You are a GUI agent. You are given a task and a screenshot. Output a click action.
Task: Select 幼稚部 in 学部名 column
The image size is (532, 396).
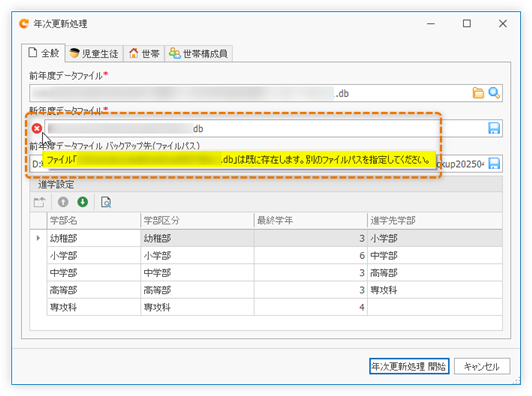[x=93, y=238]
